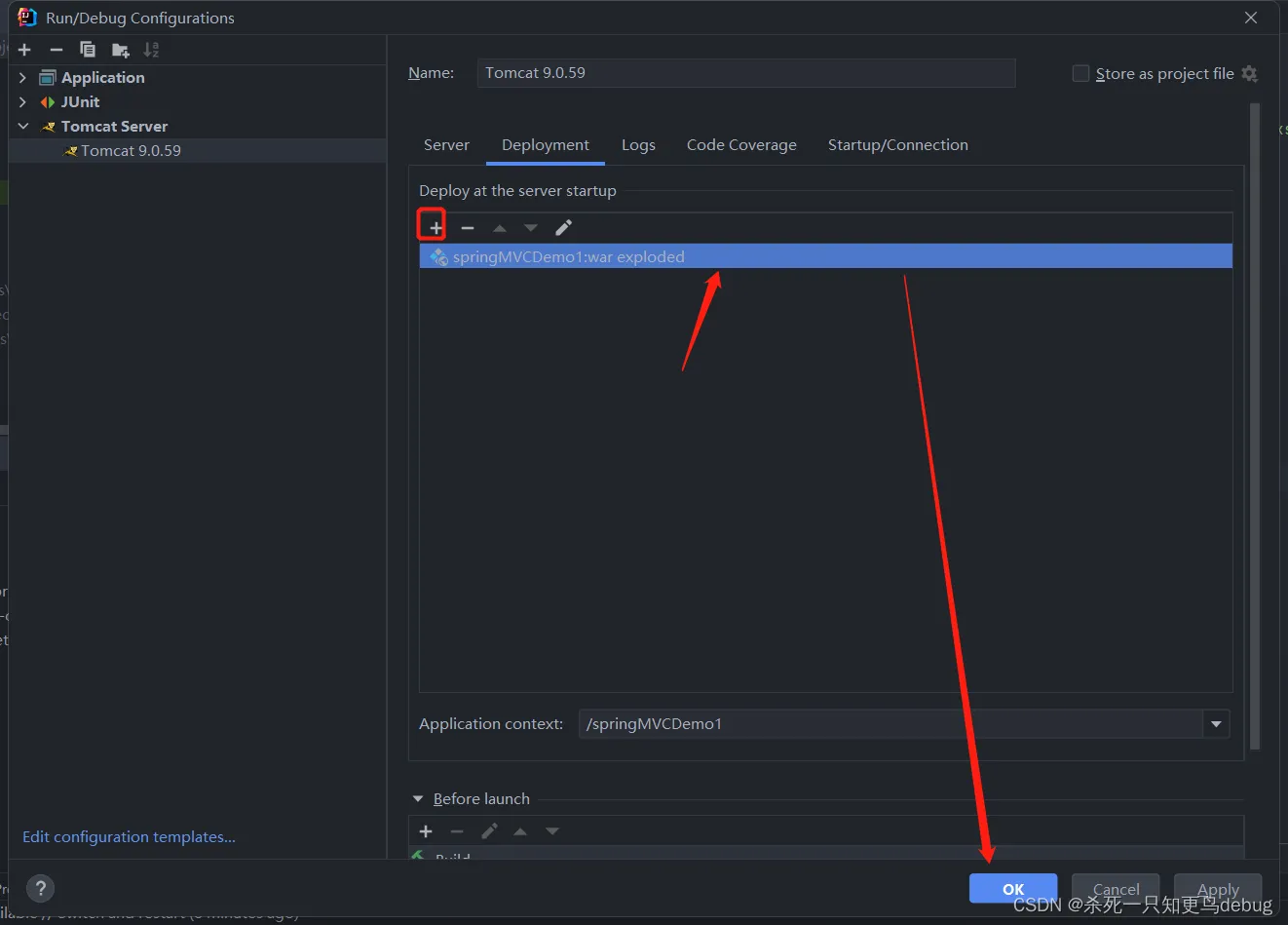Click the IntelliJ icon in title bar
The width and height of the screenshot is (1288, 925).
click(x=26, y=17)
